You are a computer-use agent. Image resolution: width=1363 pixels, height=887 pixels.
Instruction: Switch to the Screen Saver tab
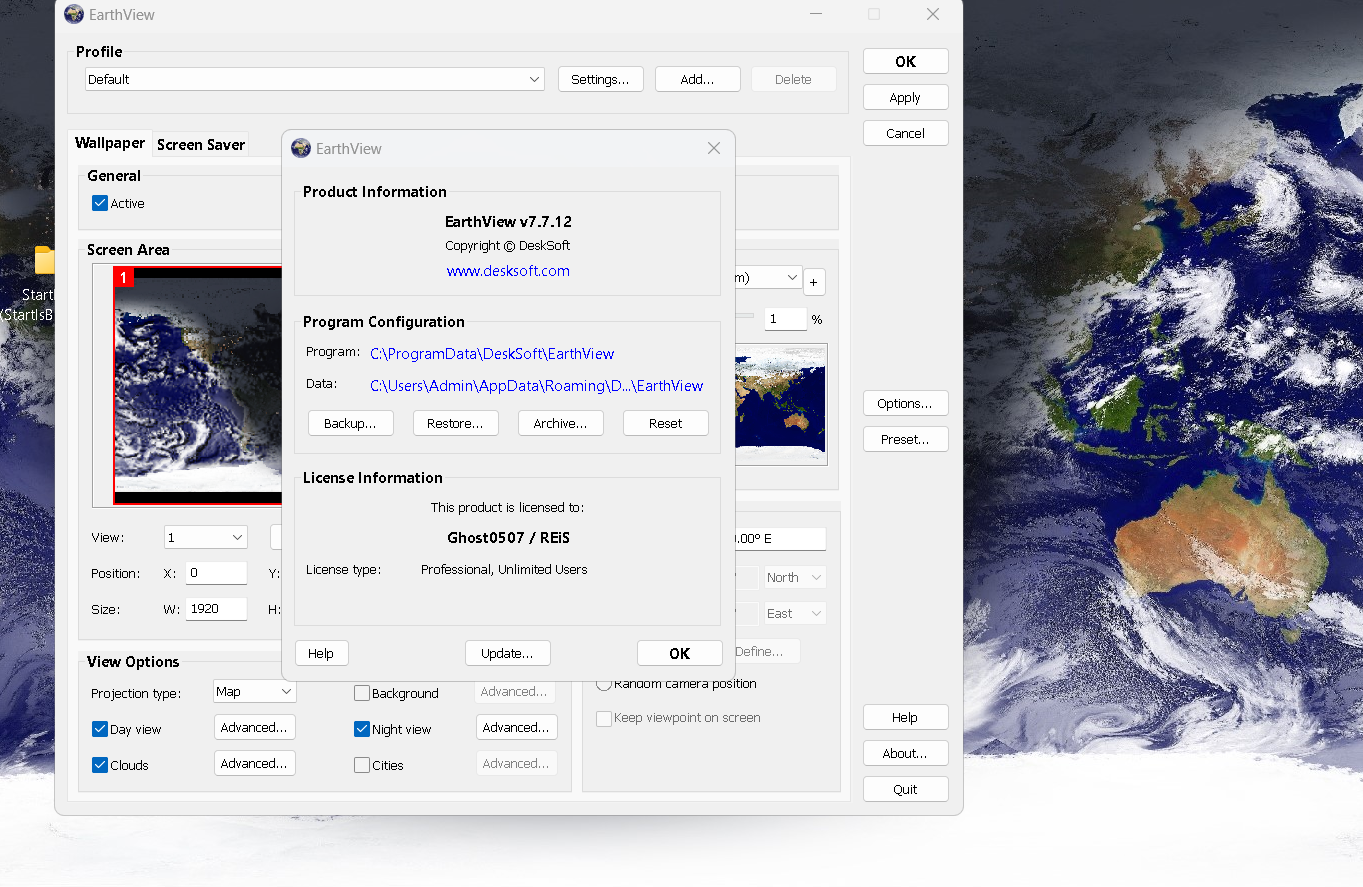coord(201,144)
